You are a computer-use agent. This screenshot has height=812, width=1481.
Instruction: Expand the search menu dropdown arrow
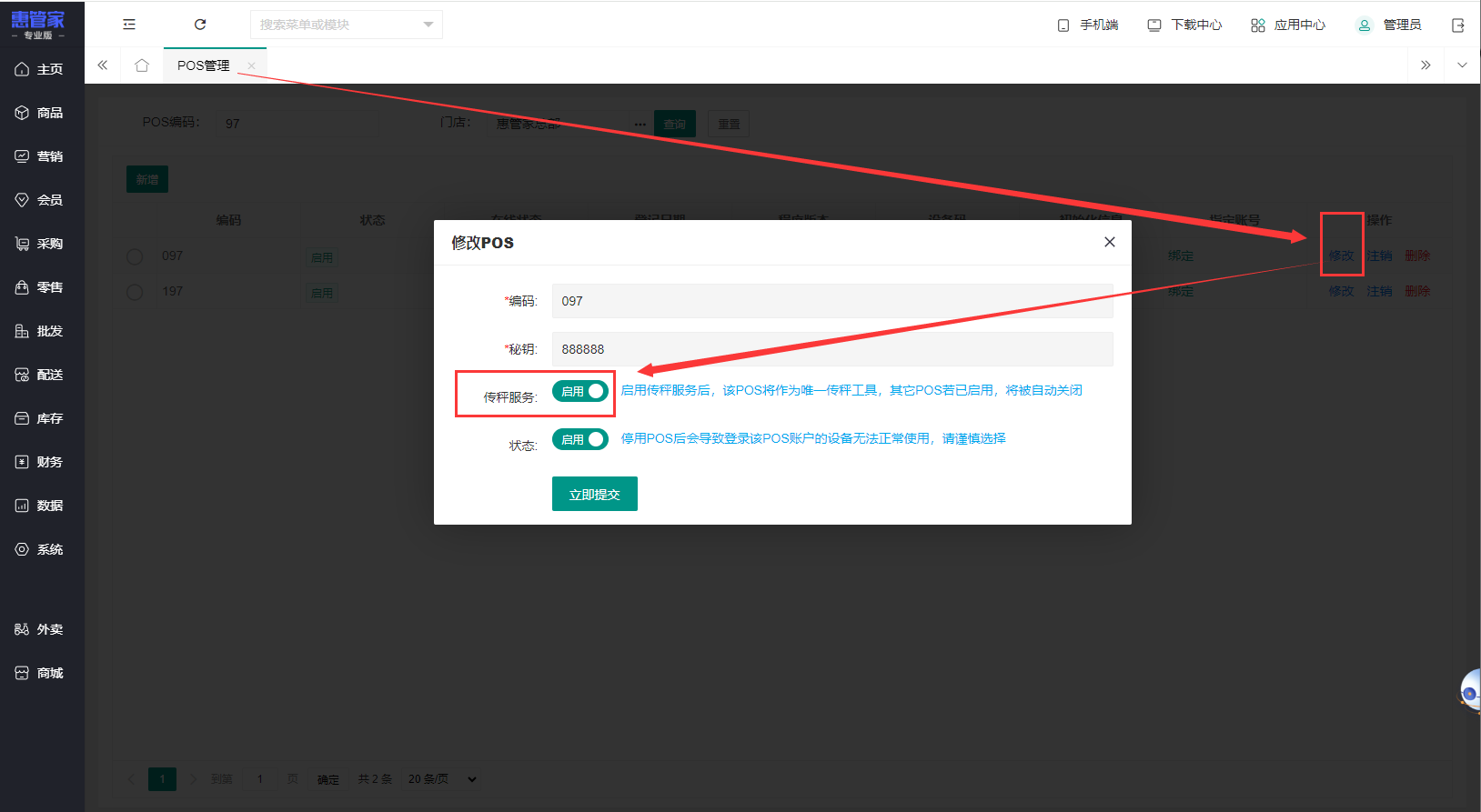pyautogui.click(x=428, y=25)
